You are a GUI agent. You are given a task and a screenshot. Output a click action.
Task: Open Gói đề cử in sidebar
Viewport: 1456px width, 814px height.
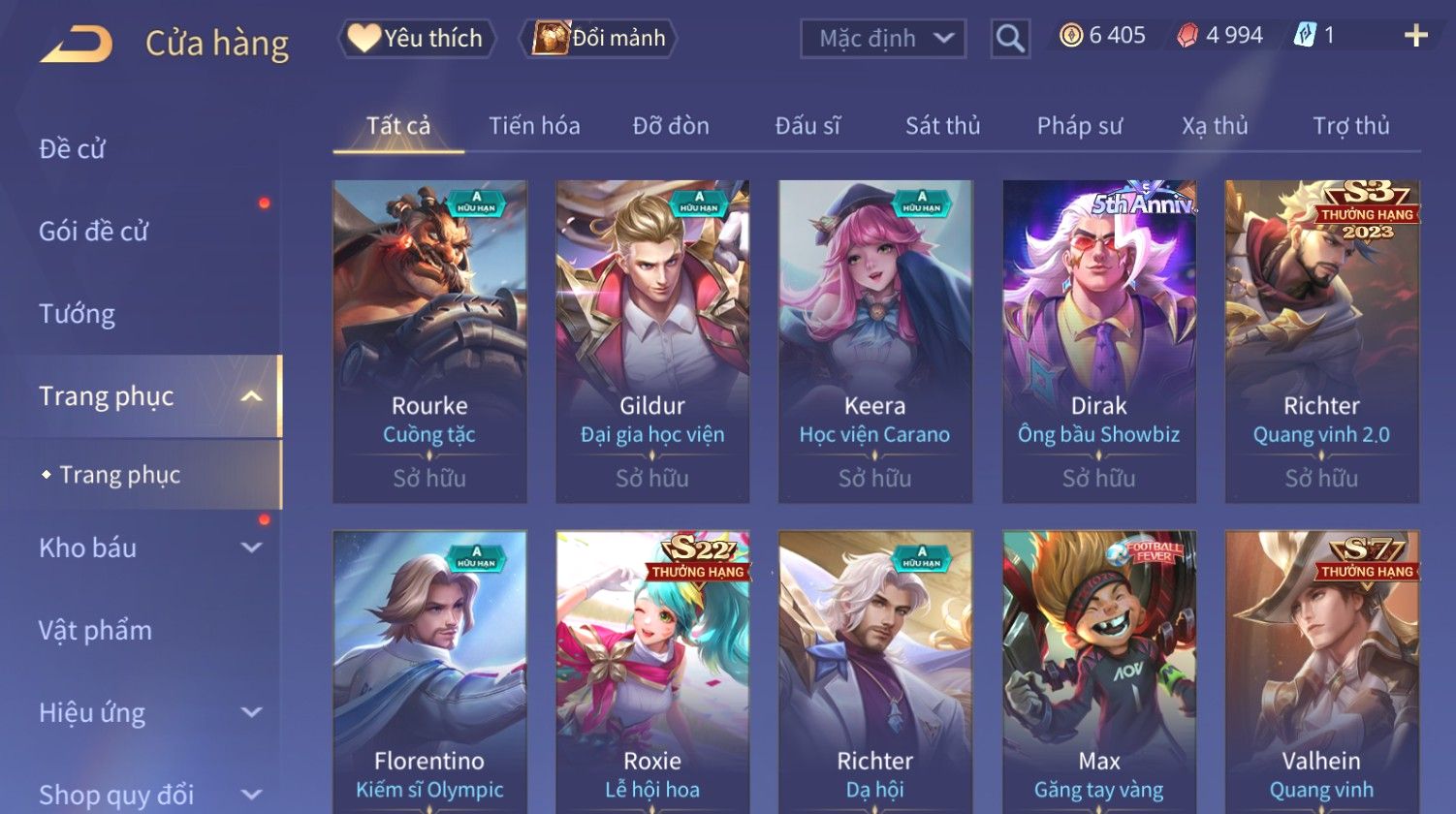pos(93,232)
